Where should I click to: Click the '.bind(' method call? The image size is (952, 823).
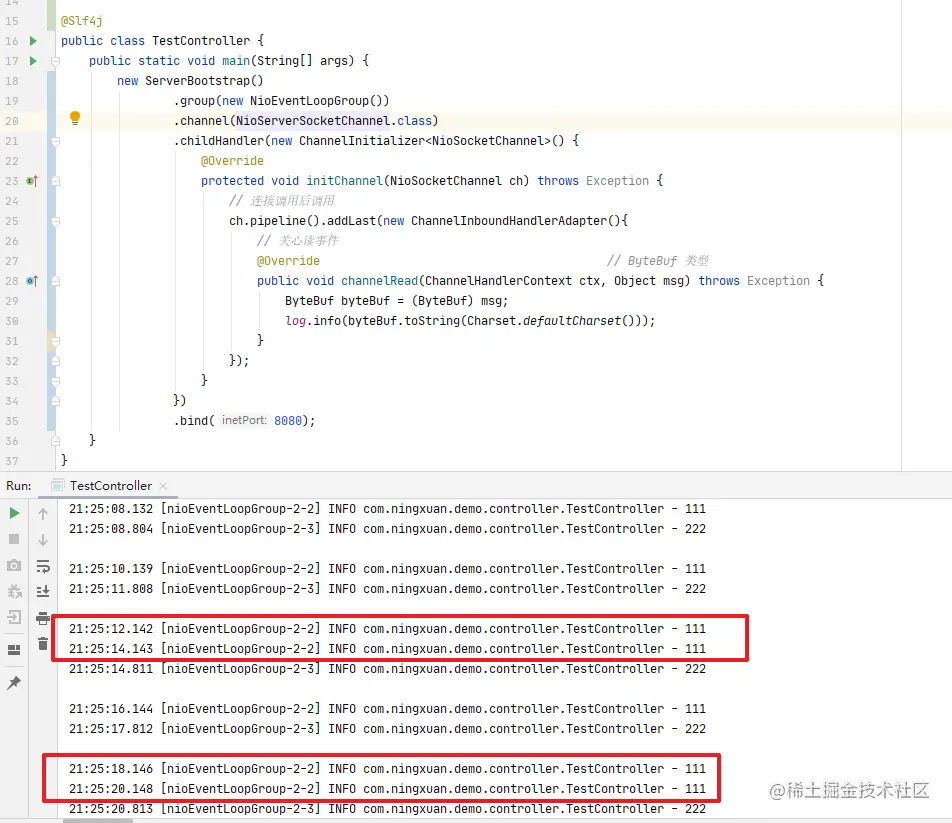(x=194, y=421)
